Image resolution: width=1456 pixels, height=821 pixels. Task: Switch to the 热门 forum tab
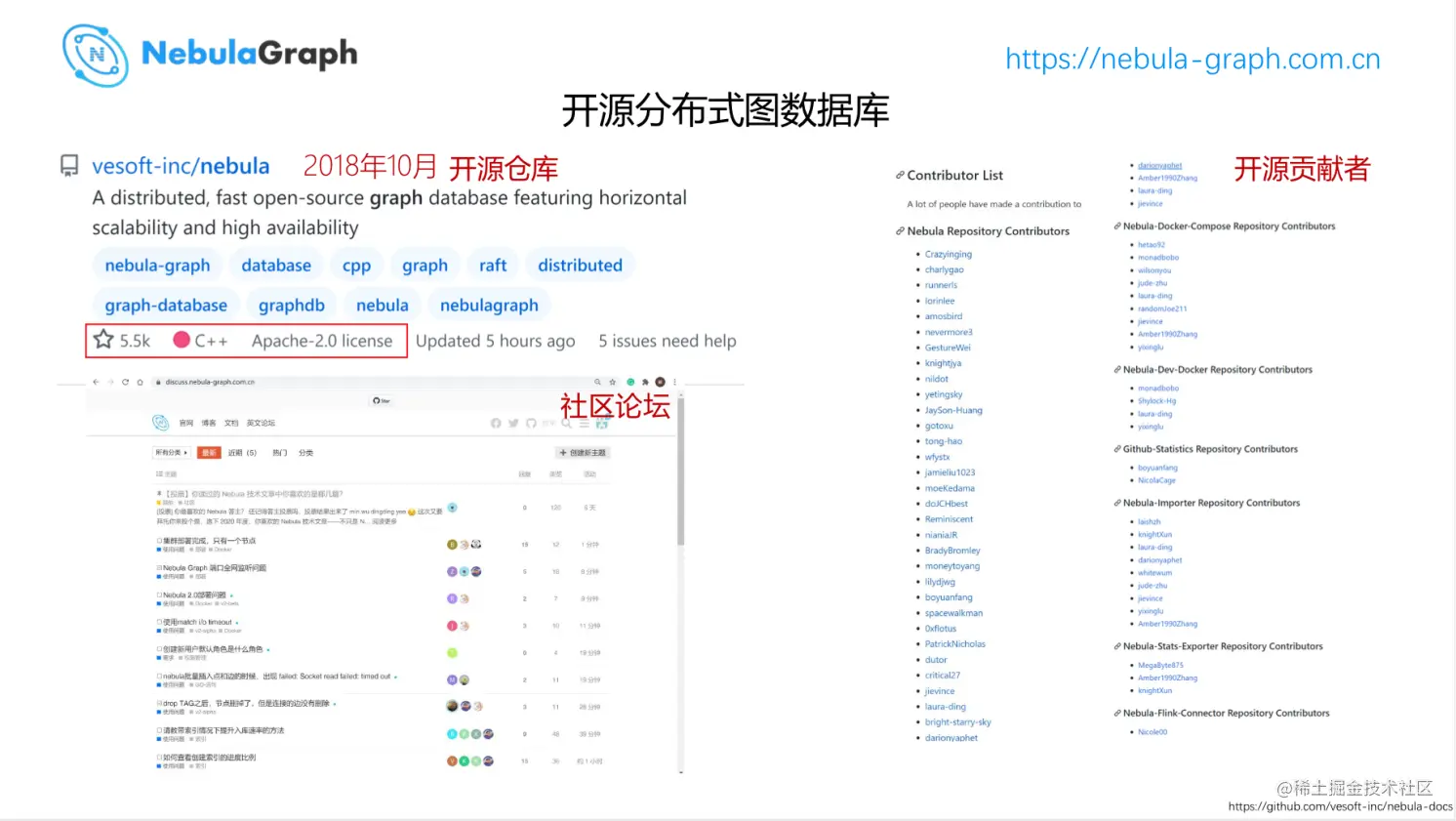pyautogui.click(x=279, y=452)
